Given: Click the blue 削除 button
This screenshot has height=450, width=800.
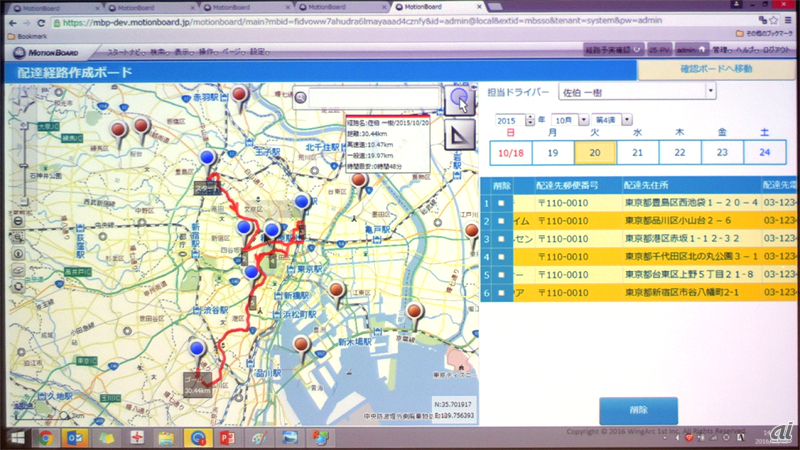Looking at the screenshot, I should coord(638,410).
